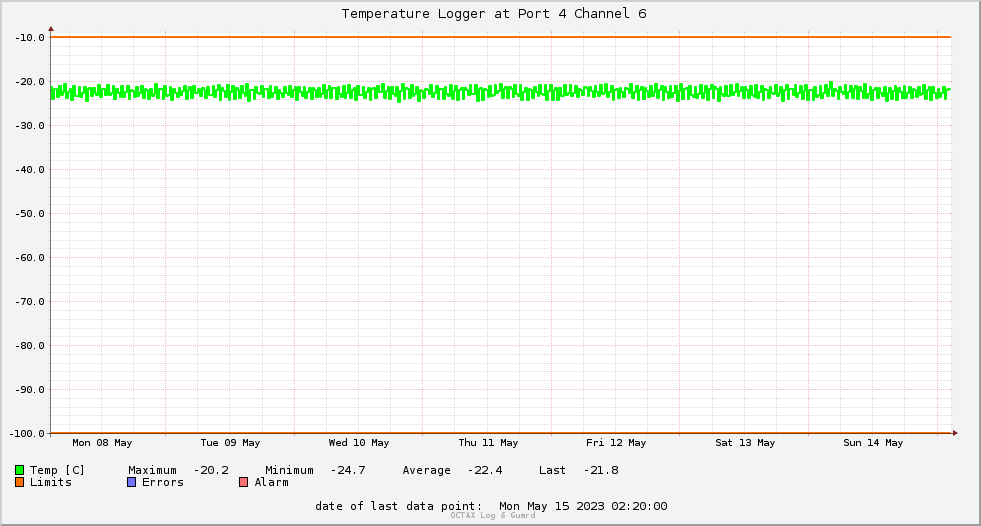Screen dimensions: 981x526
Task: Click the 'Wed 10 May' x-axis label
Action: (x=359, y=443)
